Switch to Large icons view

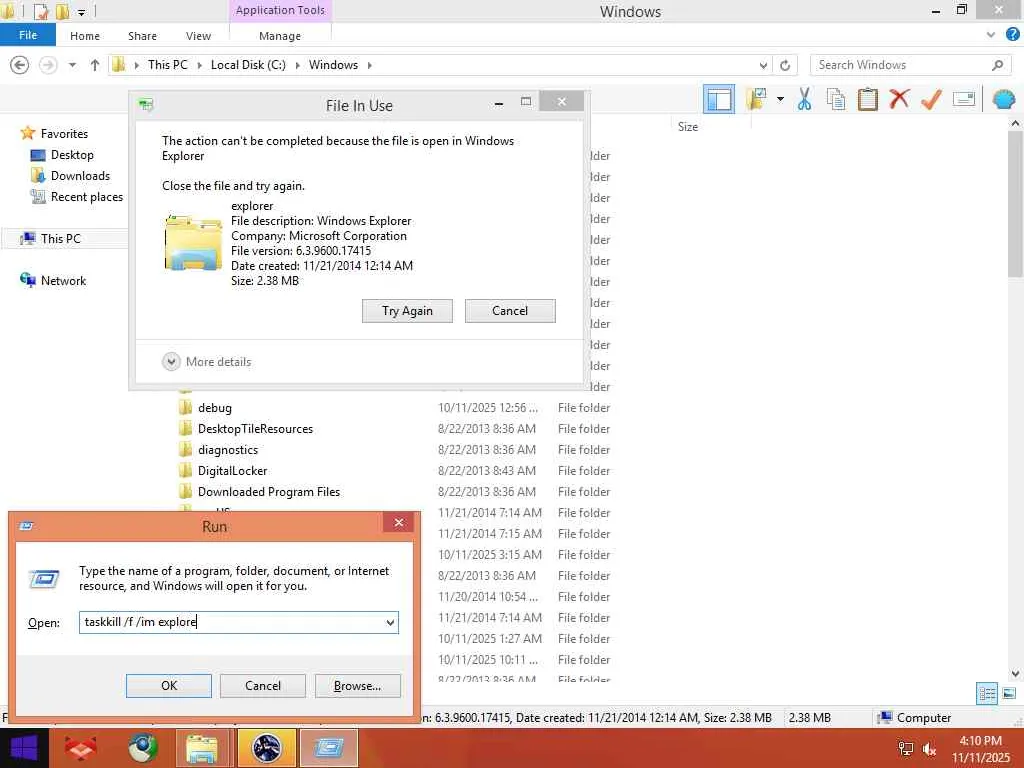[1009, 694]
